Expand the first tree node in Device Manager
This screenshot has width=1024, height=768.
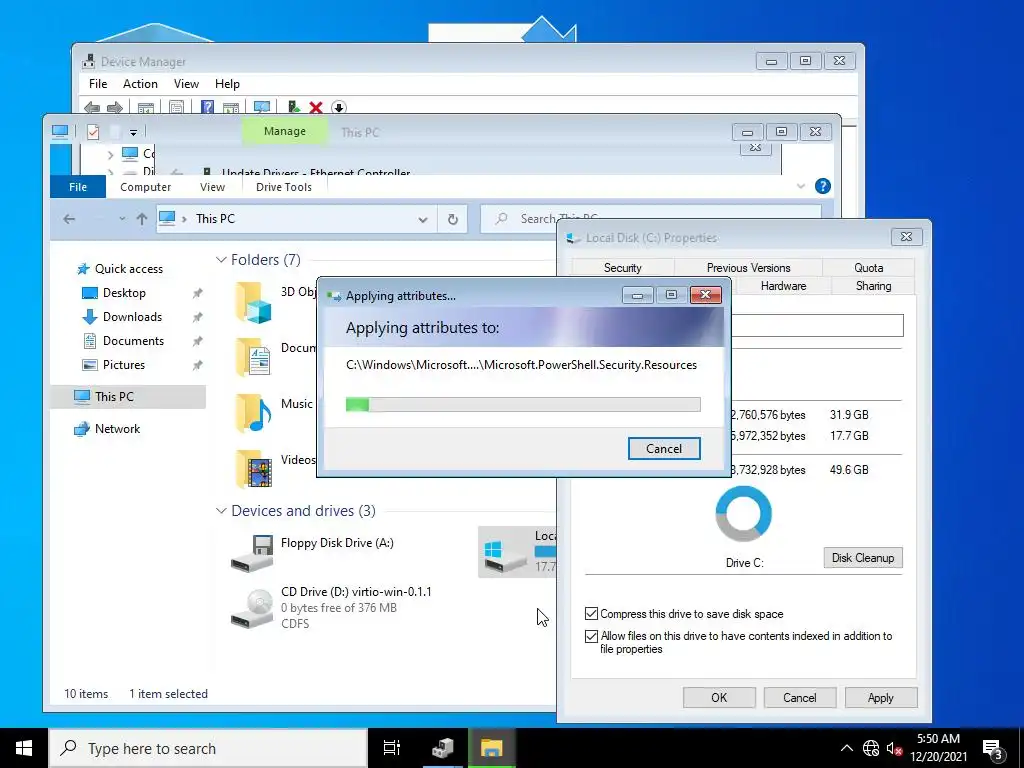click(110, 155)
